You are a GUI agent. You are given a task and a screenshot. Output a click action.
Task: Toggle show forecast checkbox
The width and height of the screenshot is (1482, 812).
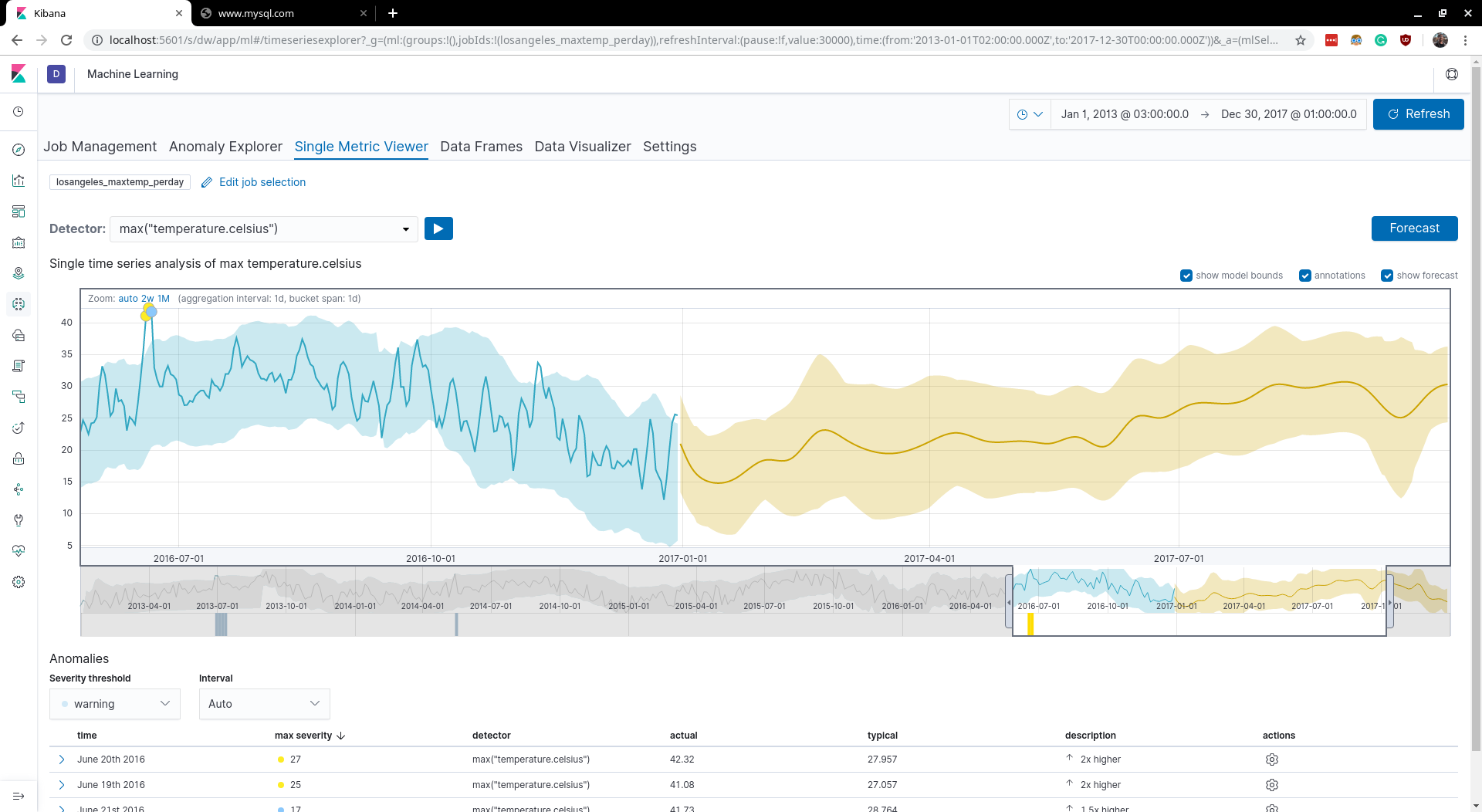coord(1387,276)
